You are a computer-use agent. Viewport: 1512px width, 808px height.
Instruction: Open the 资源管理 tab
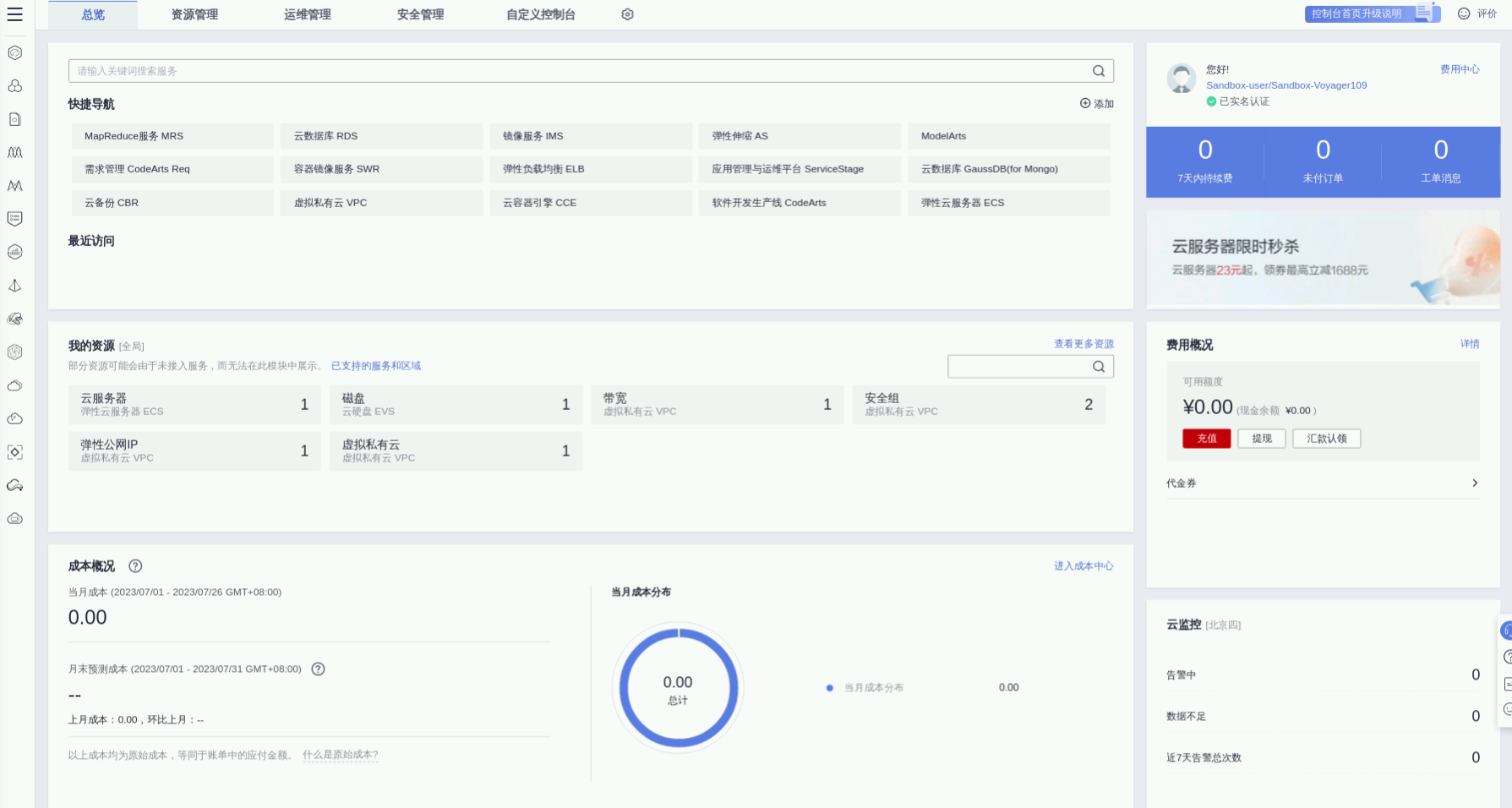click(194, 15)
